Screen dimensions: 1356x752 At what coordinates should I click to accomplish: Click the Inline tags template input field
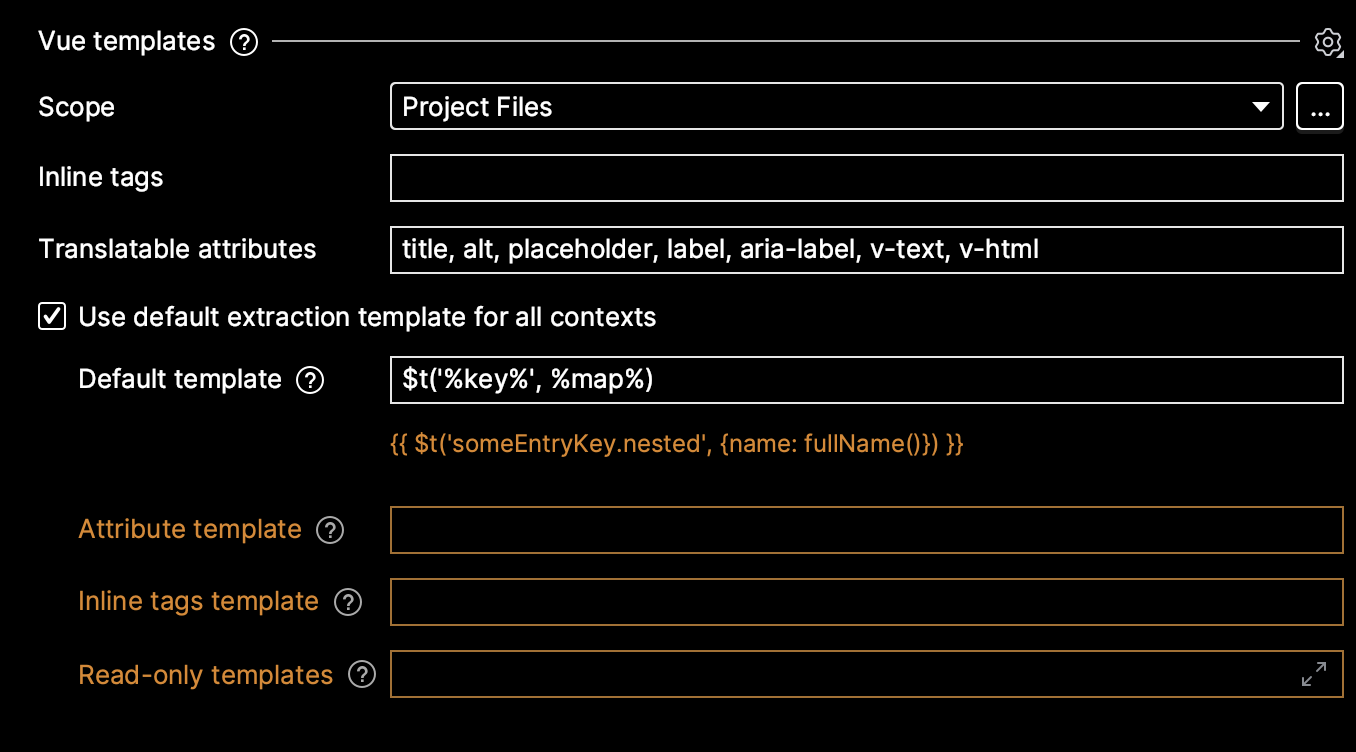coord(866,602)
